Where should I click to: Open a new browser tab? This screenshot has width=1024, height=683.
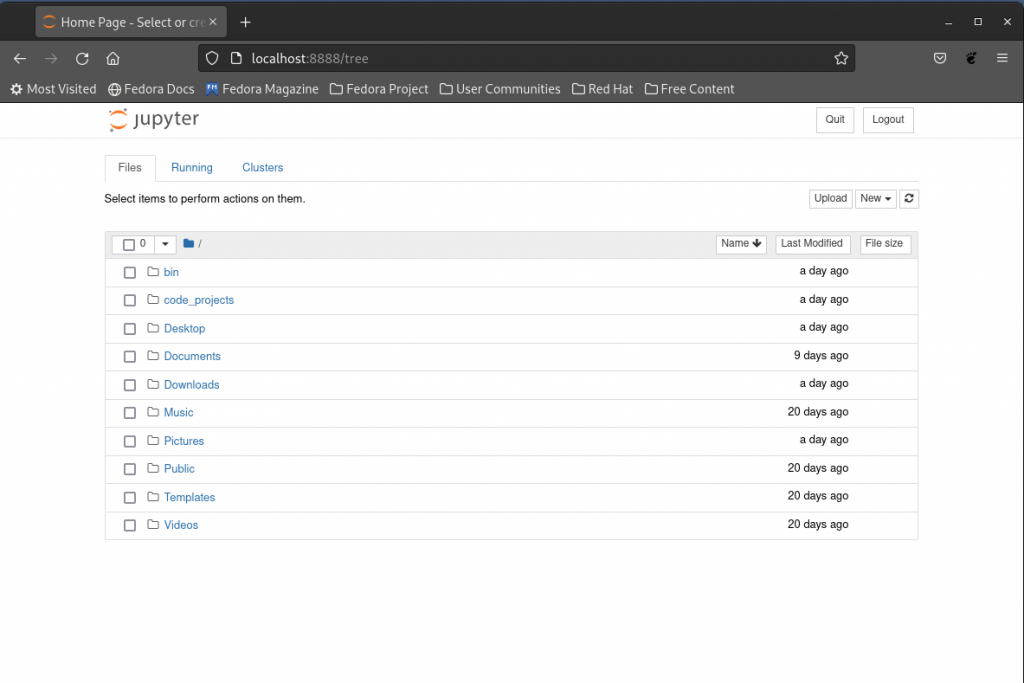click(x=245, y=22)
